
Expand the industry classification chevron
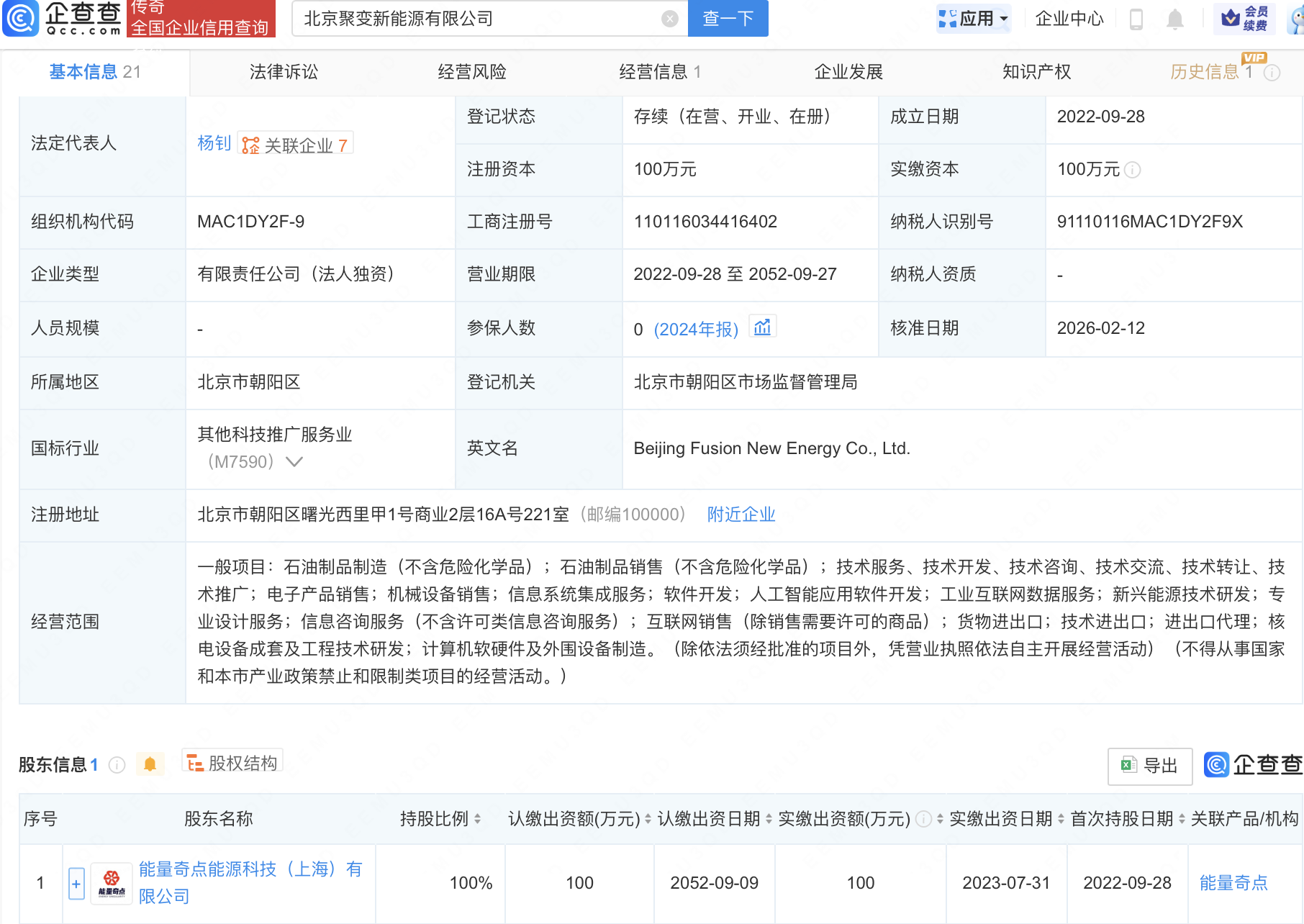(294, 462)
